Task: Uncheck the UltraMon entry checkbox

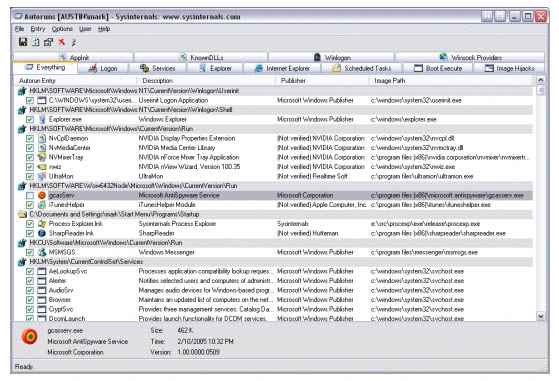Action: [x=30, y=176]
